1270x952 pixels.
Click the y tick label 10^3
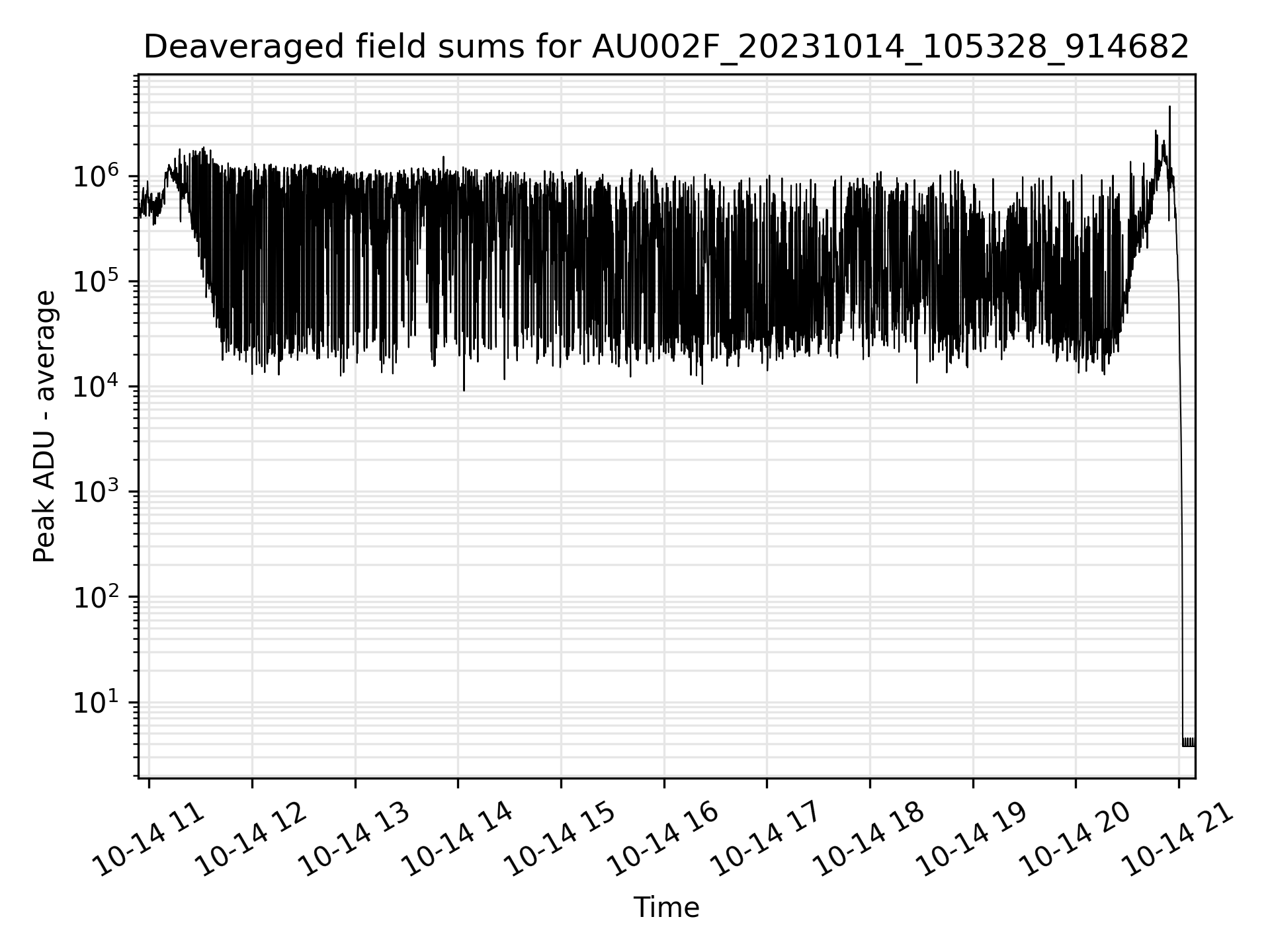[x=95, y=491]
